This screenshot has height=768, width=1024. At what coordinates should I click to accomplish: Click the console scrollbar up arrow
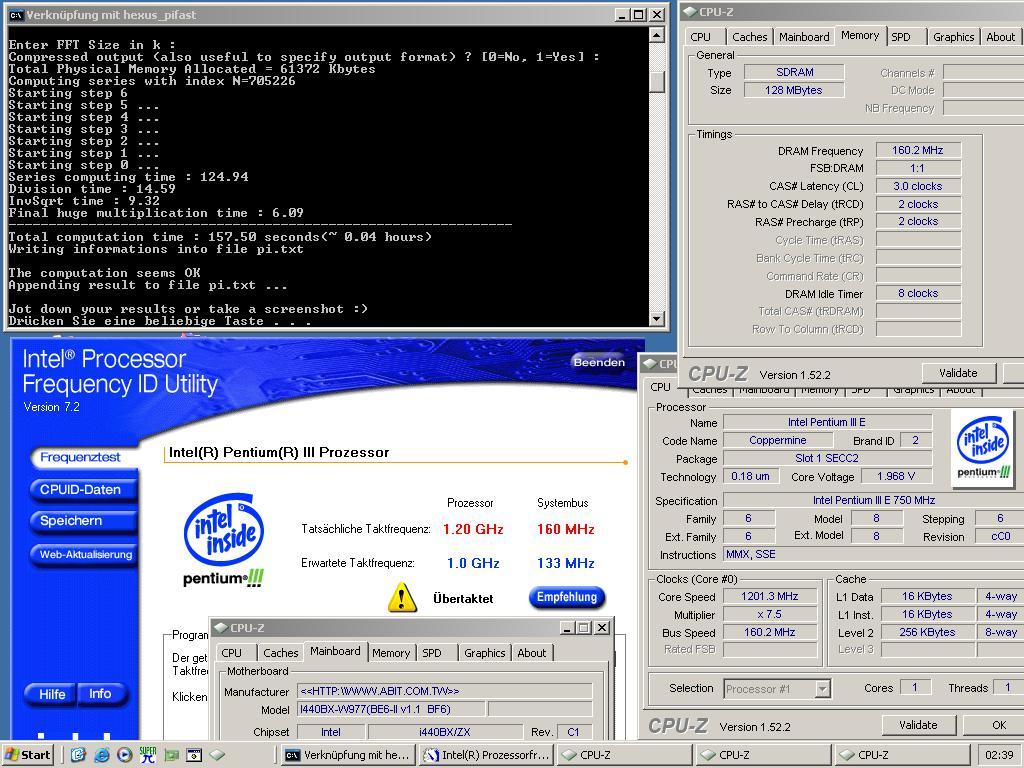[x=658, y=35]
